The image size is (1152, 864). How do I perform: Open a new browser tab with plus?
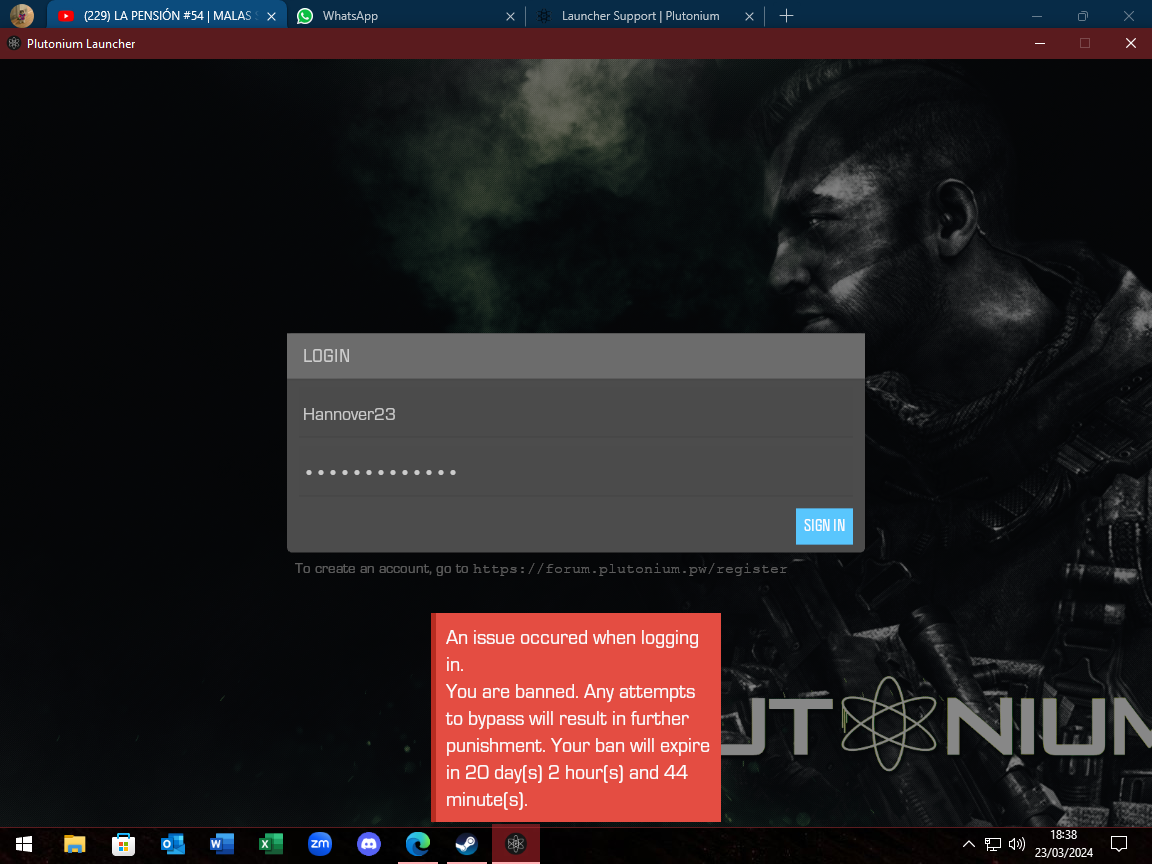(786, 15)
